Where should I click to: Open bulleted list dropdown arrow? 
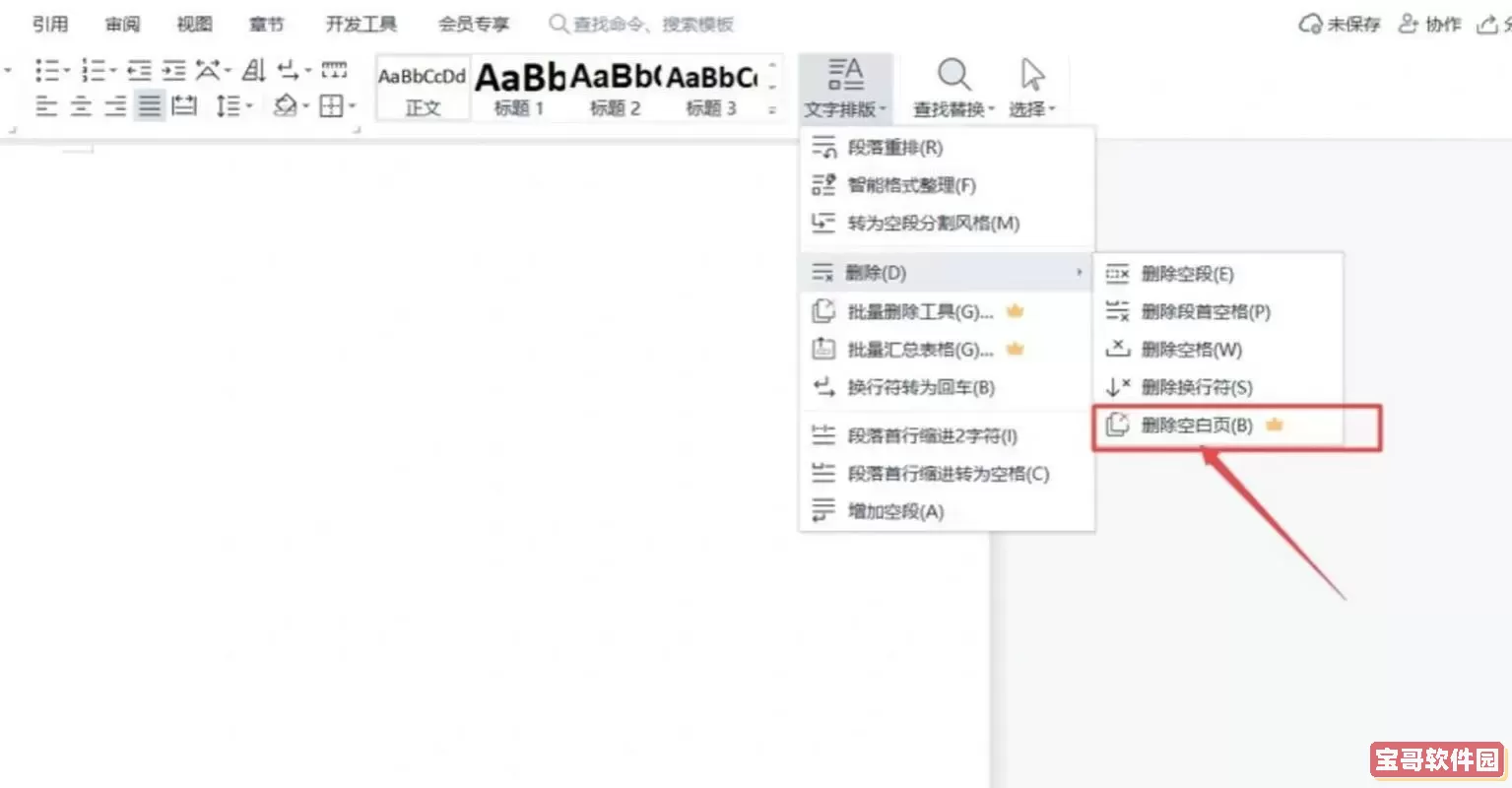(x=66, y=71)
